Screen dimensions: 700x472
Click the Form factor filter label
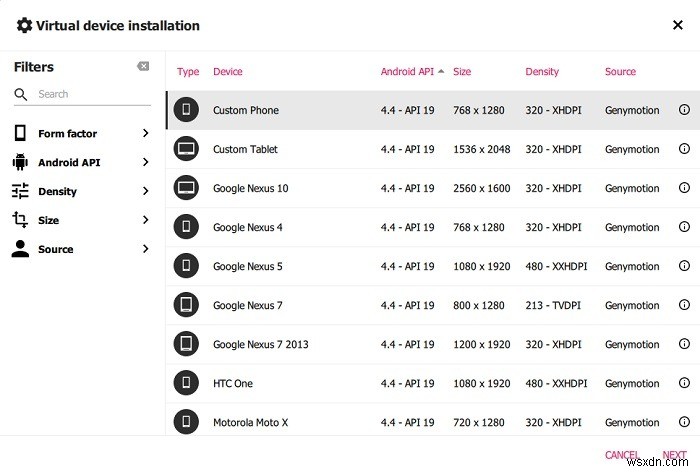(x=67, y=134)
